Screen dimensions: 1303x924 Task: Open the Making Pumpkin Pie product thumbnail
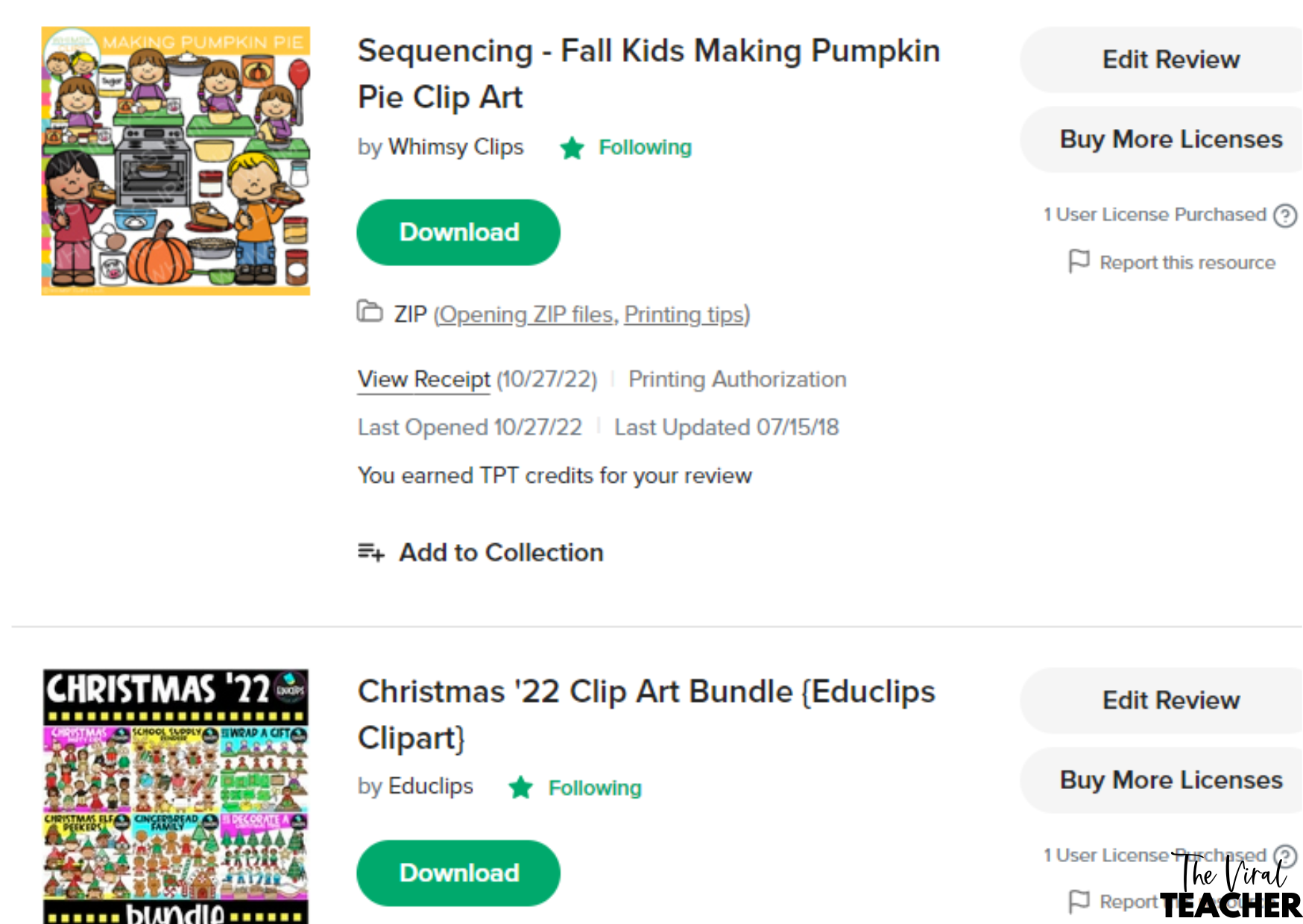pos(176,161)
